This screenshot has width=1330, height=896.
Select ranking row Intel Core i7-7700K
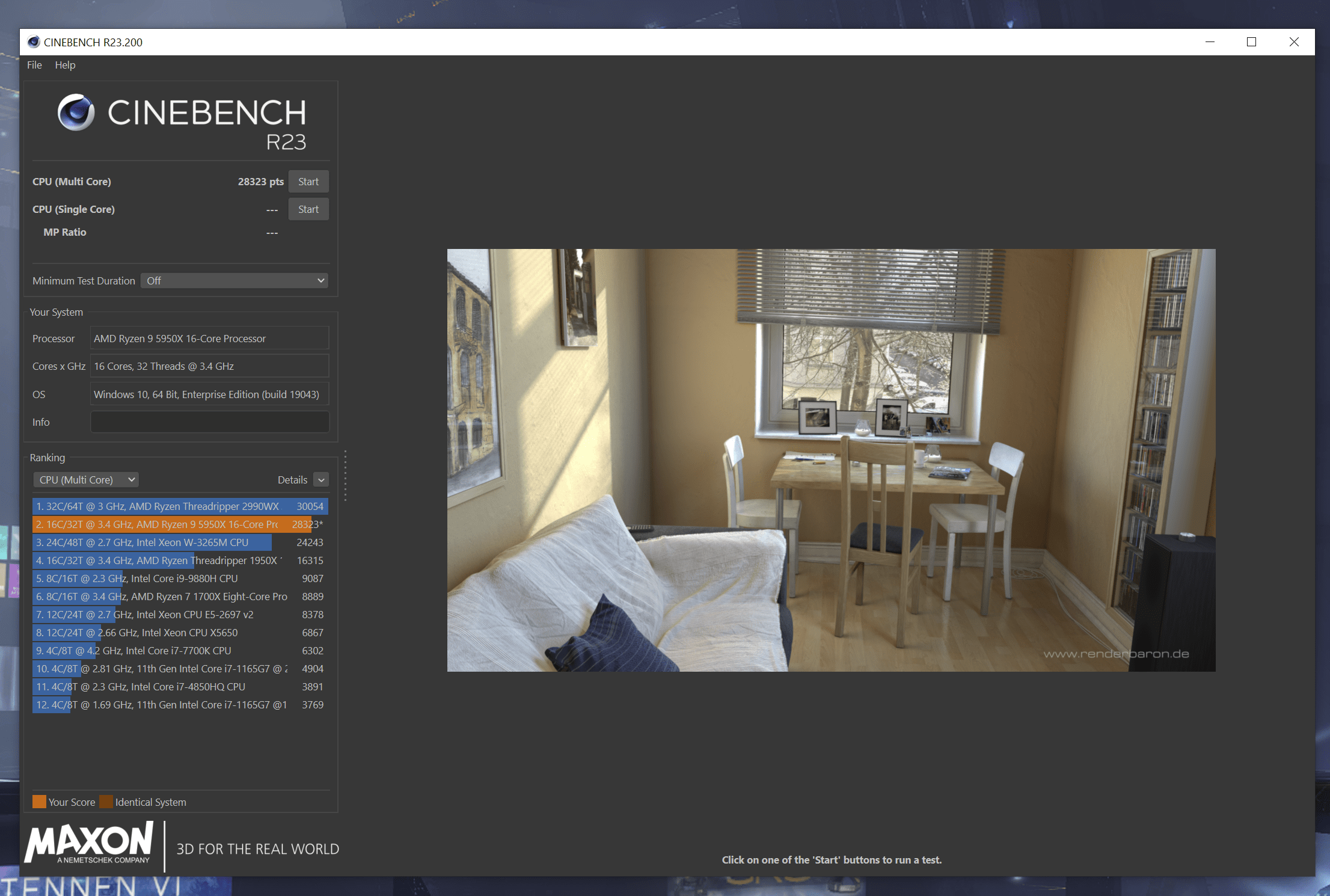180,651
